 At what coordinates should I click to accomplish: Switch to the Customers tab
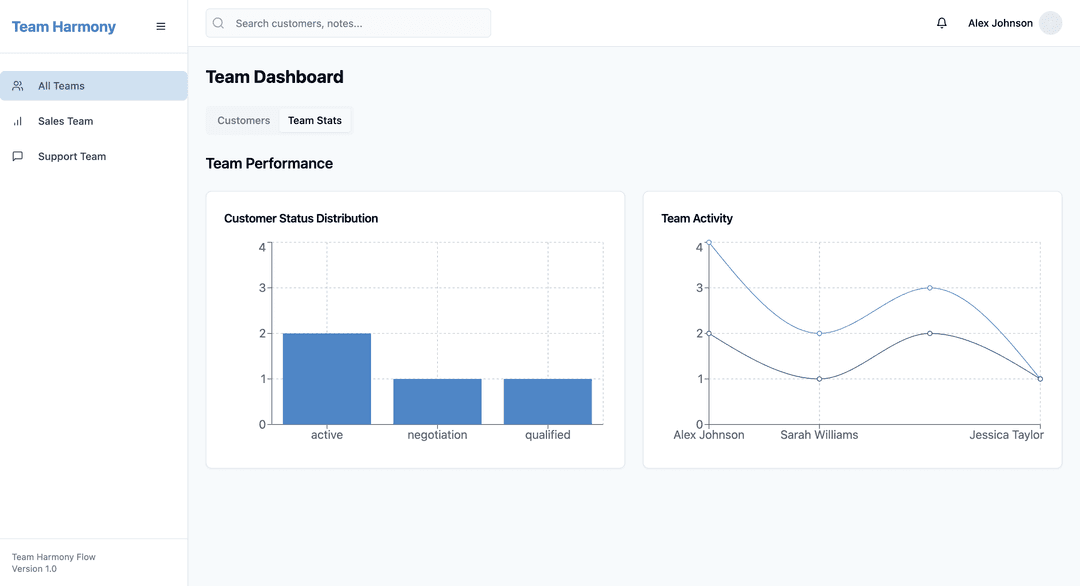pos(243,120)
